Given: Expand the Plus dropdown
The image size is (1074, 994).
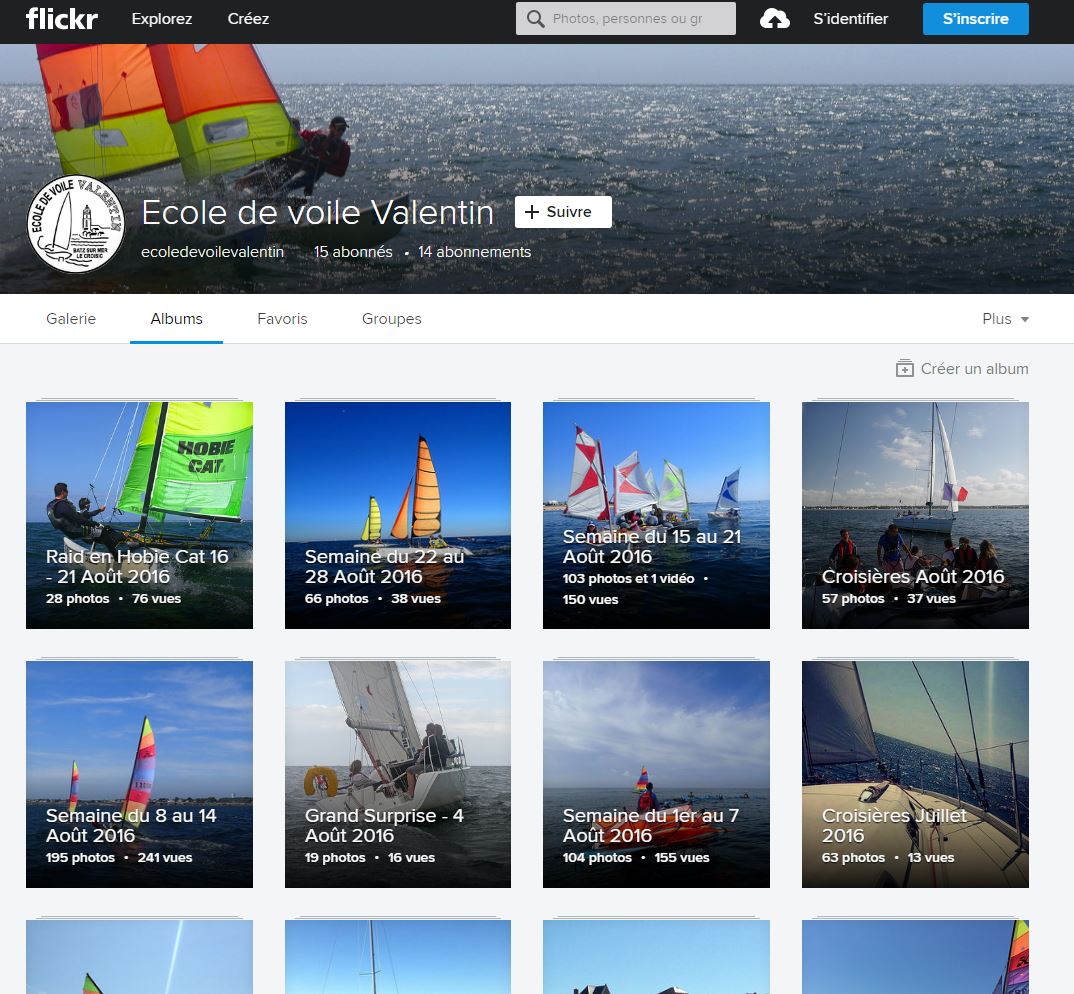Looking at the screenshot, I should tap(1006, 319).
